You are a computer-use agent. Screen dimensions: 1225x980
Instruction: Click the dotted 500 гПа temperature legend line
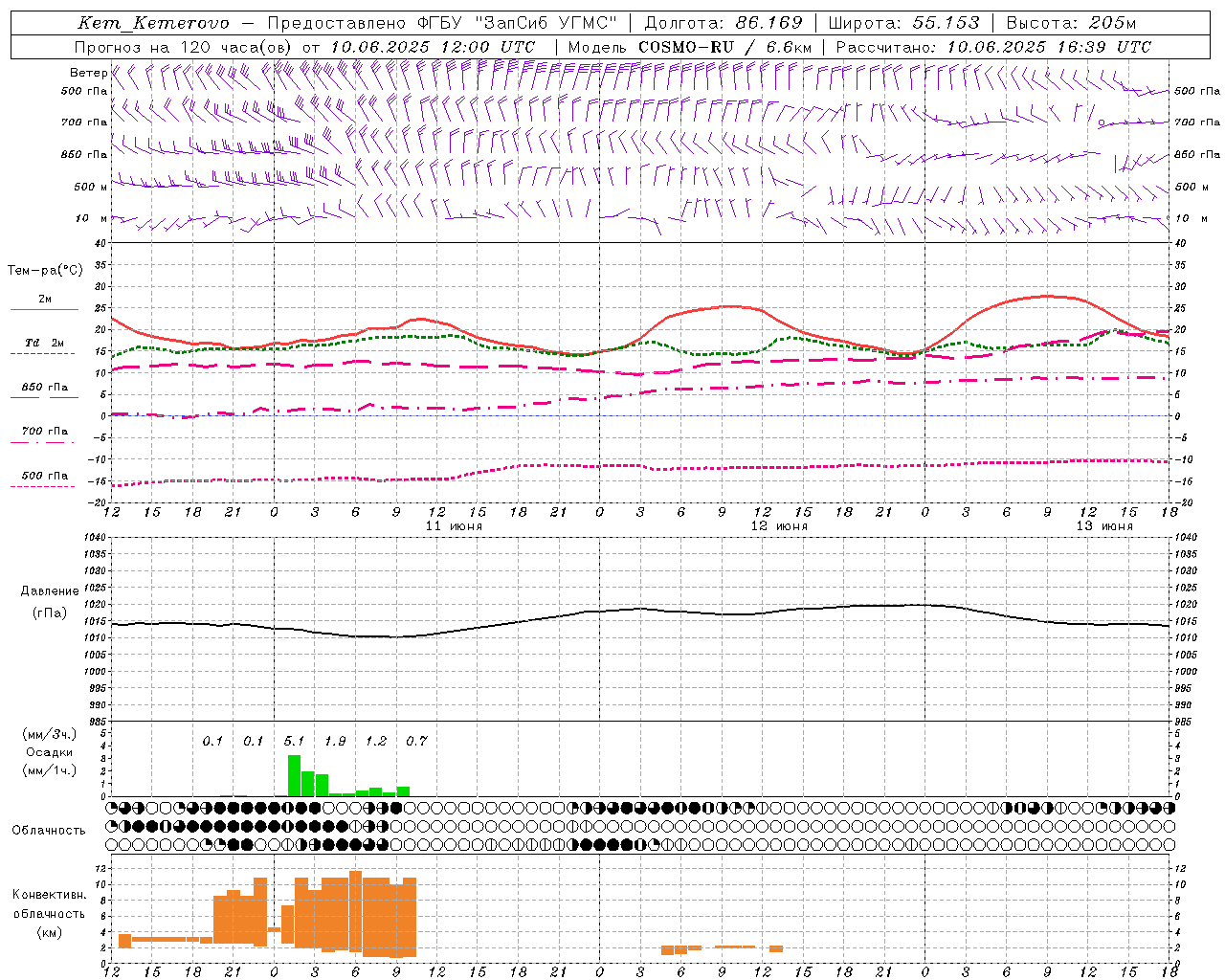pos(42,486)
